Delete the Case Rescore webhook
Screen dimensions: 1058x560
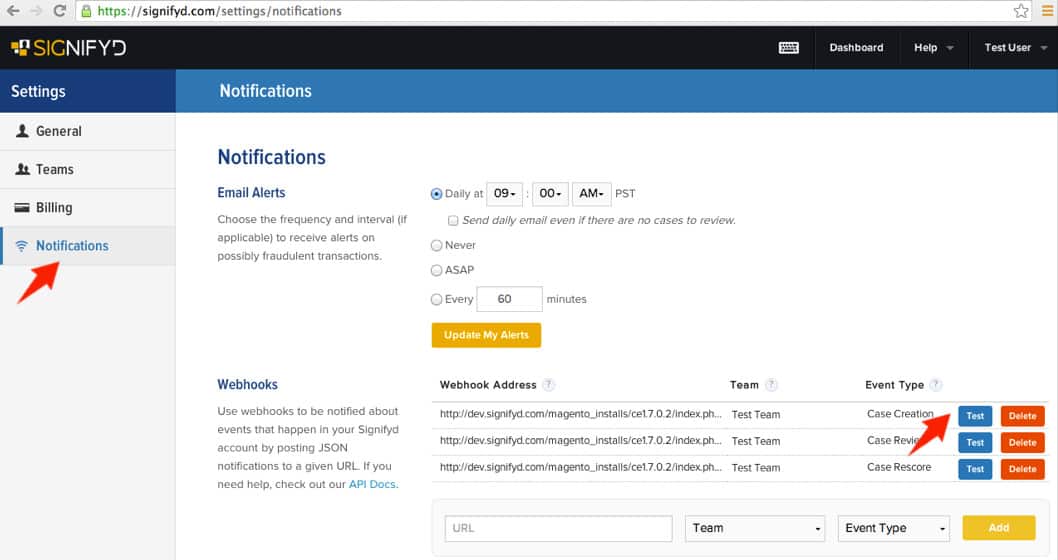(1022, 469)
